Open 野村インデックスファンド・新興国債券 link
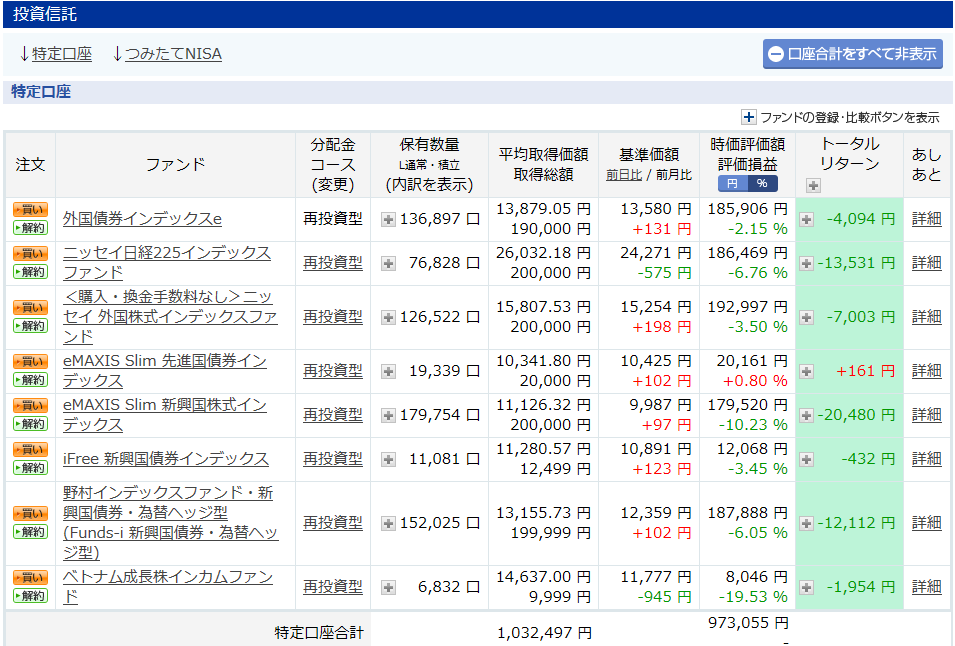 [x=170, y=522]
